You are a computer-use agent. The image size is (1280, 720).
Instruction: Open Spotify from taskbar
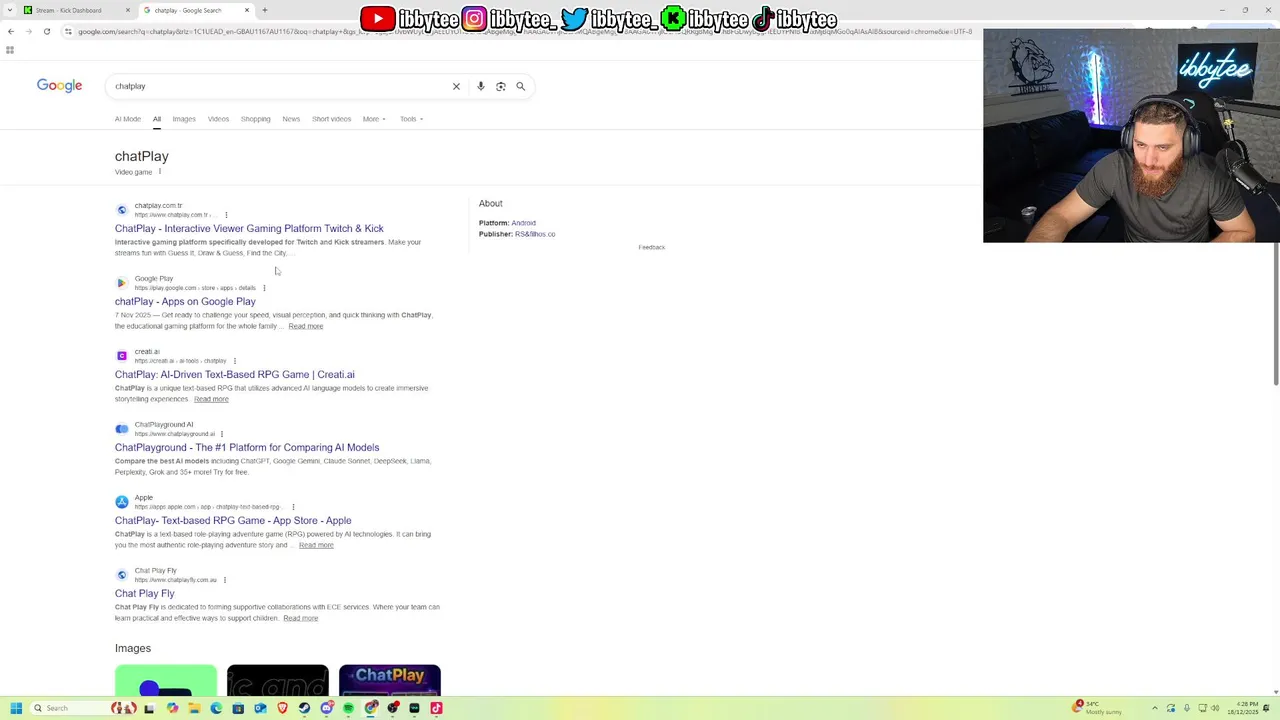348,708
